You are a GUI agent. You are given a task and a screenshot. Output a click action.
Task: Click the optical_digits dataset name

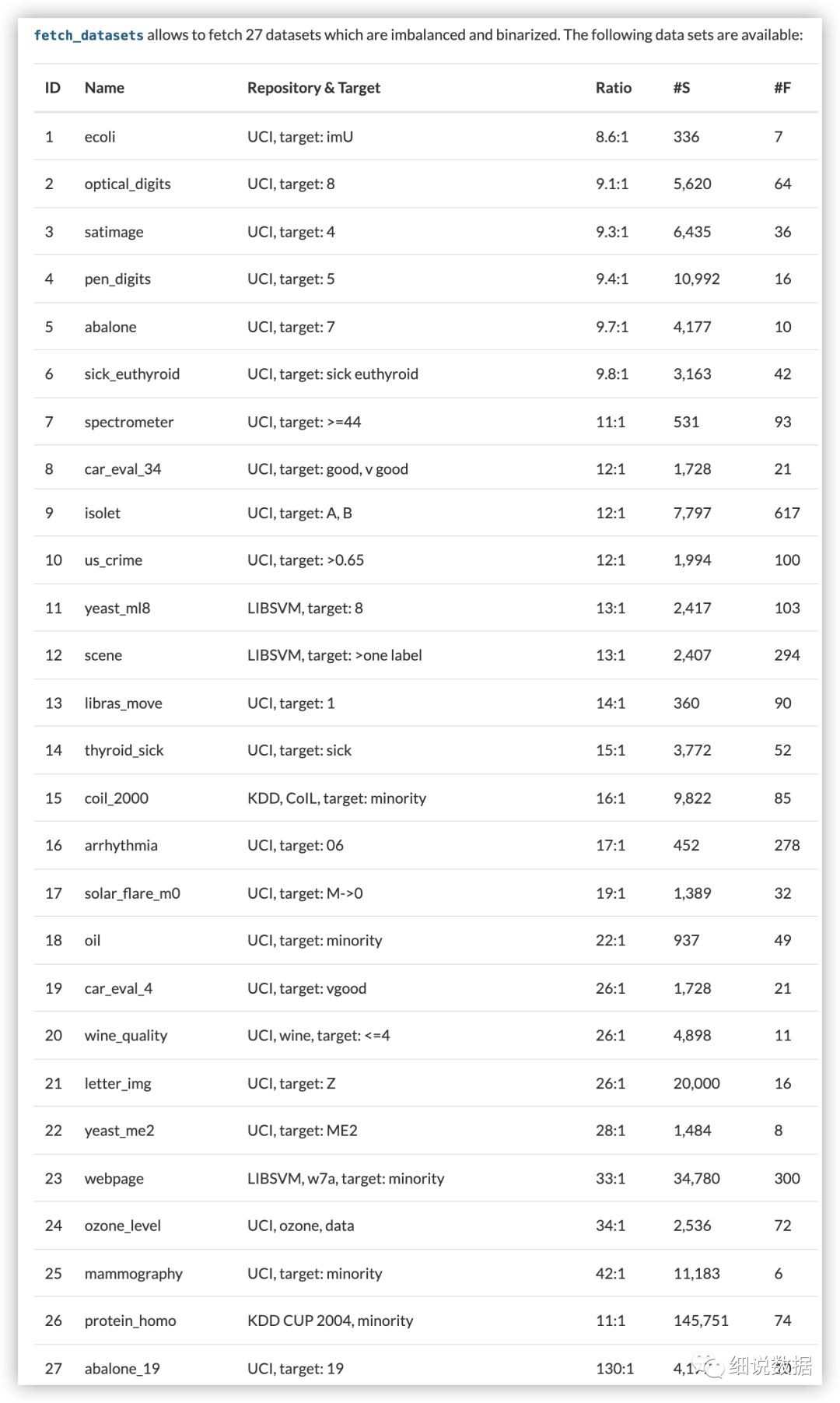click(128, 184)
